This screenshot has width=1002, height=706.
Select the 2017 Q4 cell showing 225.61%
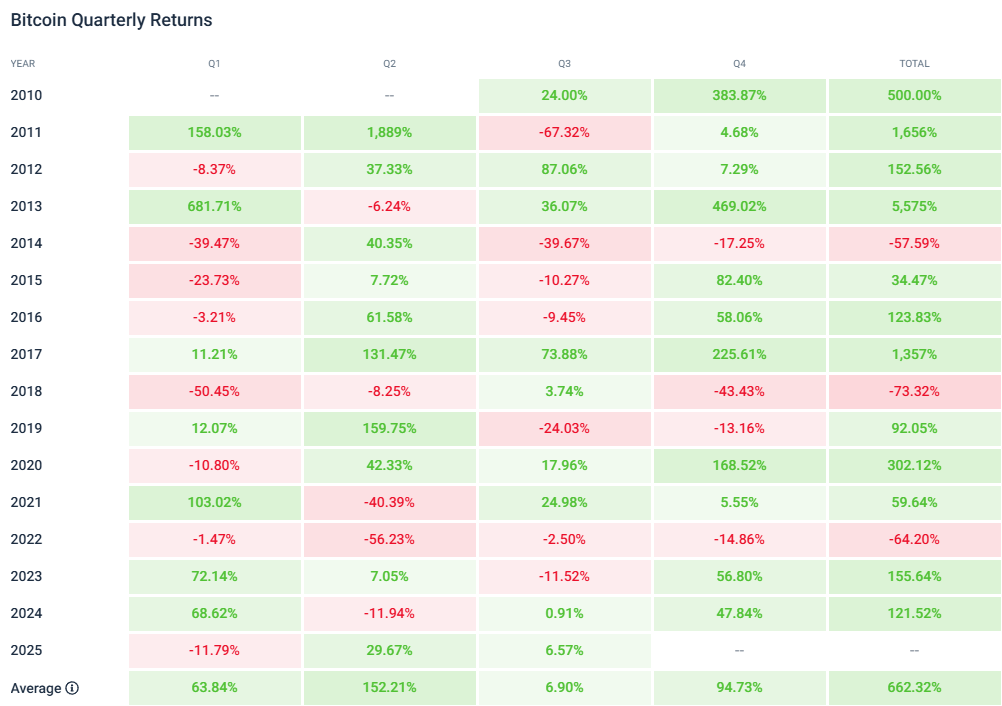click(x=739, y=354)
